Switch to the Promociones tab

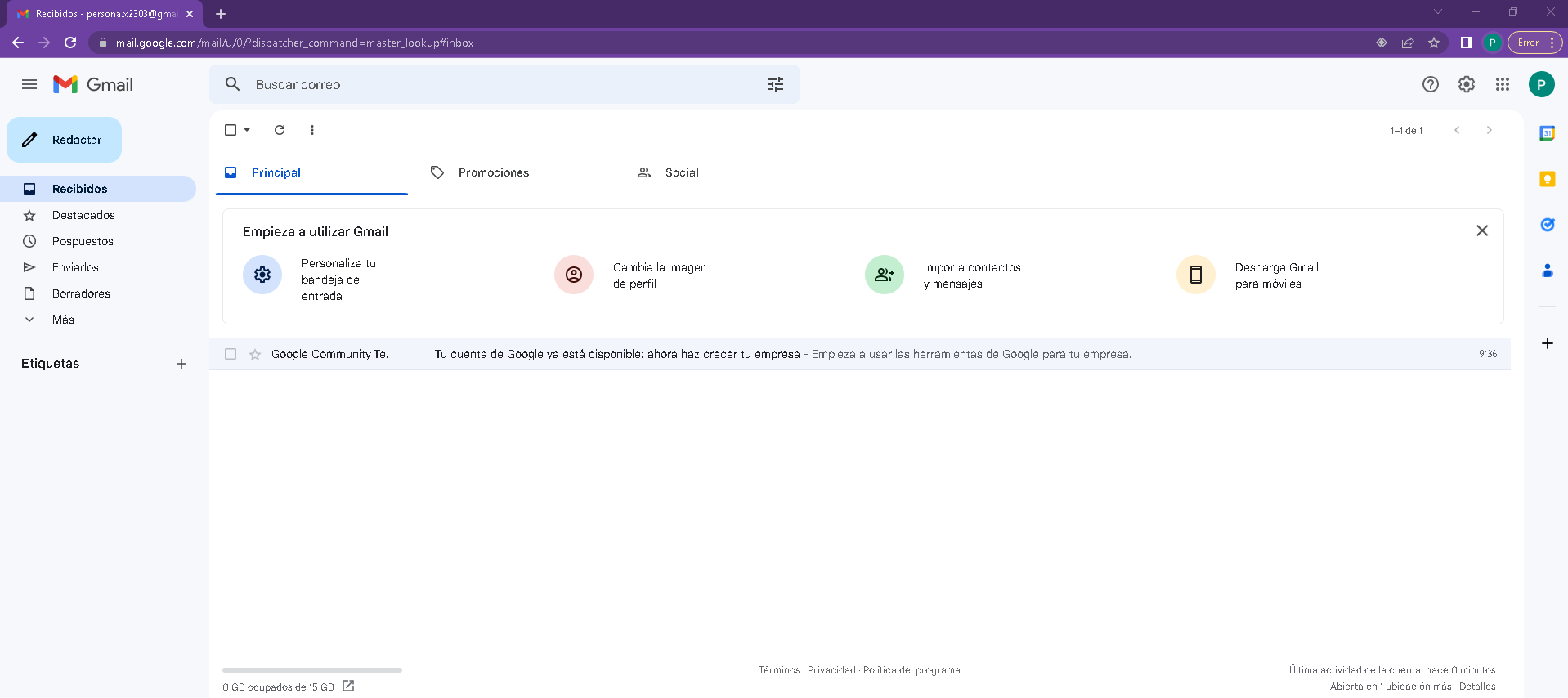(x=493, y=172)
